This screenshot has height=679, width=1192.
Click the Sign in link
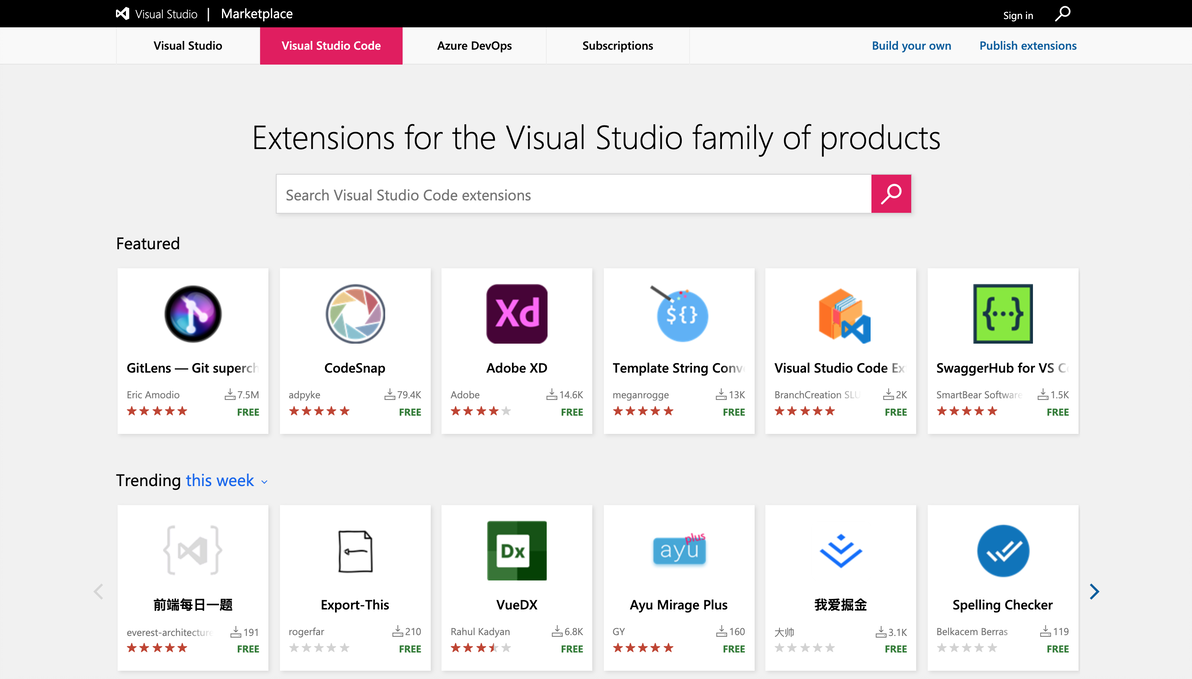[1018, 15]
